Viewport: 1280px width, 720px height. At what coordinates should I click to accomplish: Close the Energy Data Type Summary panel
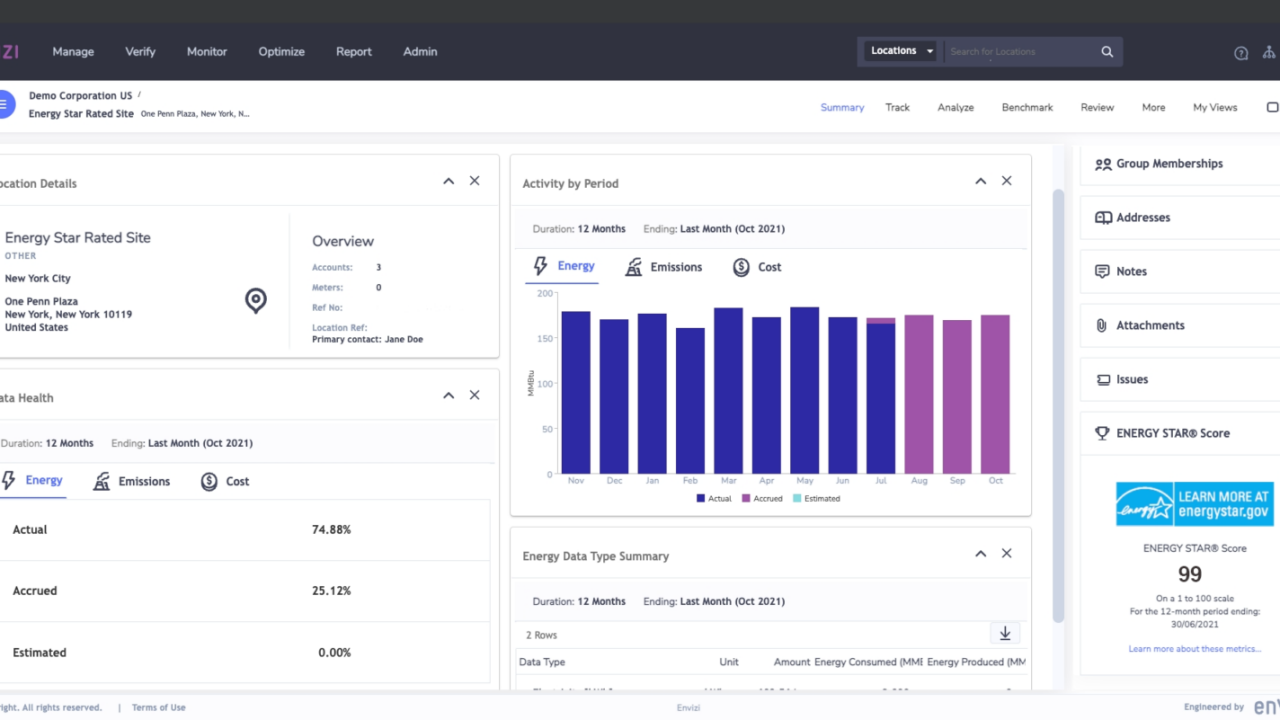(1007, 553)
